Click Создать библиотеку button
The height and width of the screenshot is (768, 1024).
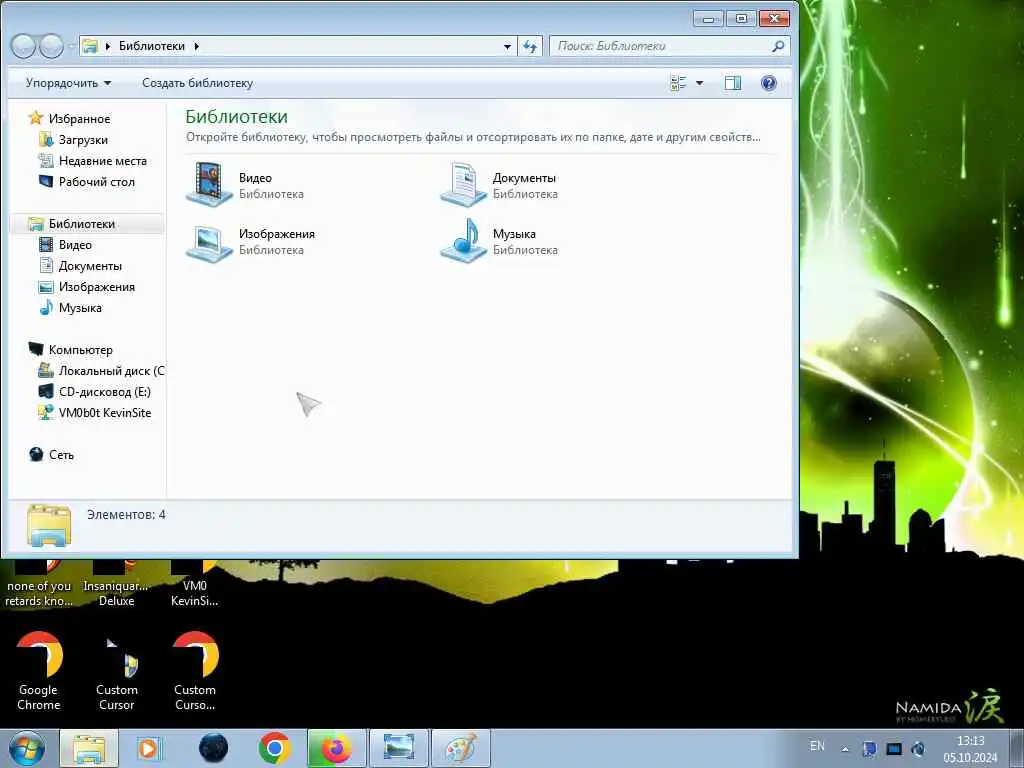197,83
